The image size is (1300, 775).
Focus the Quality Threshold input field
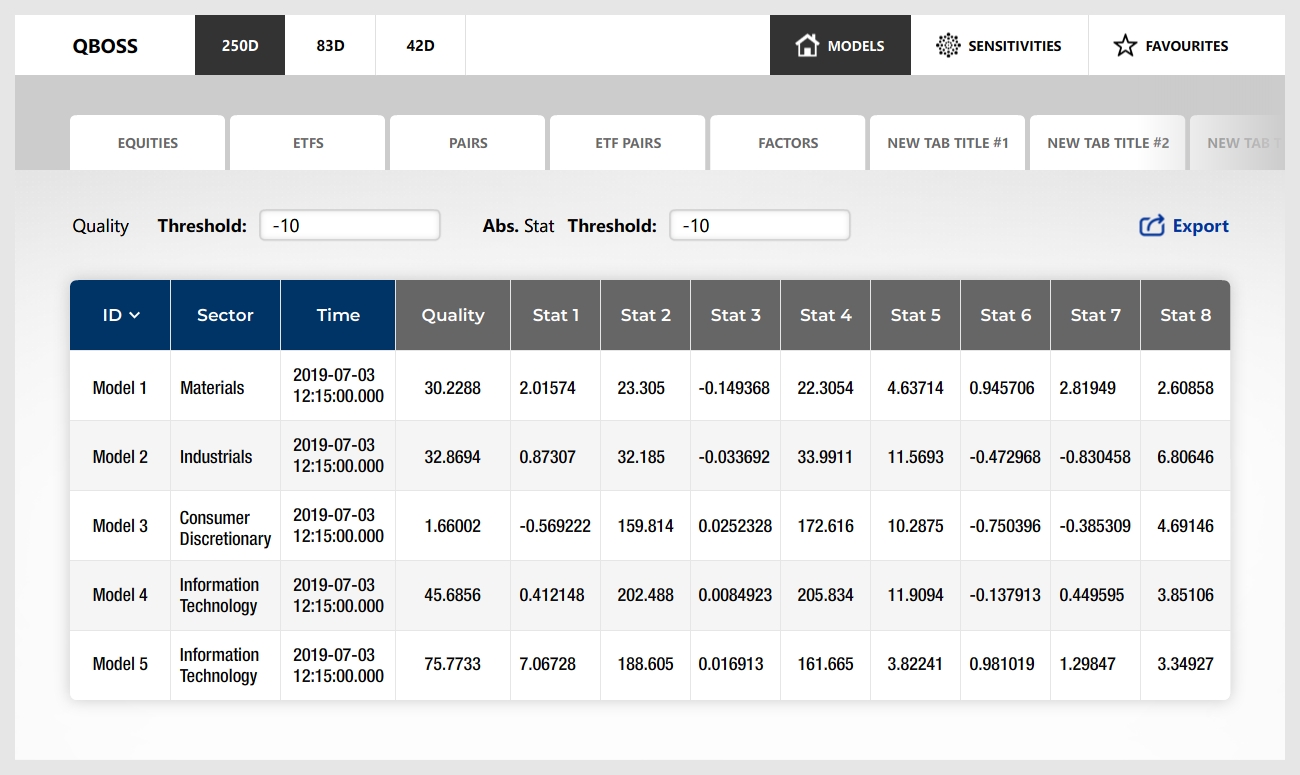(350, 225)
